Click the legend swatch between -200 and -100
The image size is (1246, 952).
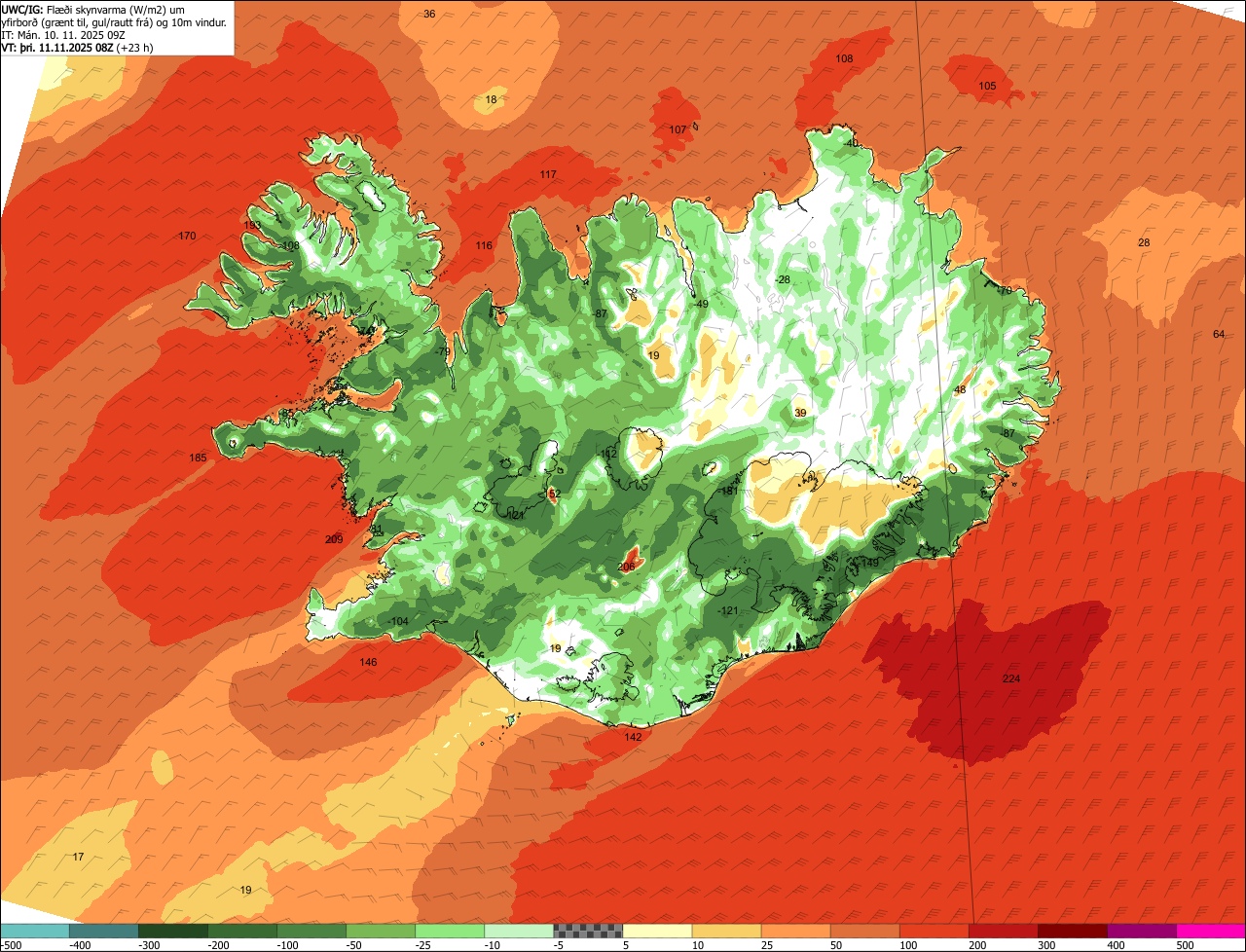click(241, 931)
